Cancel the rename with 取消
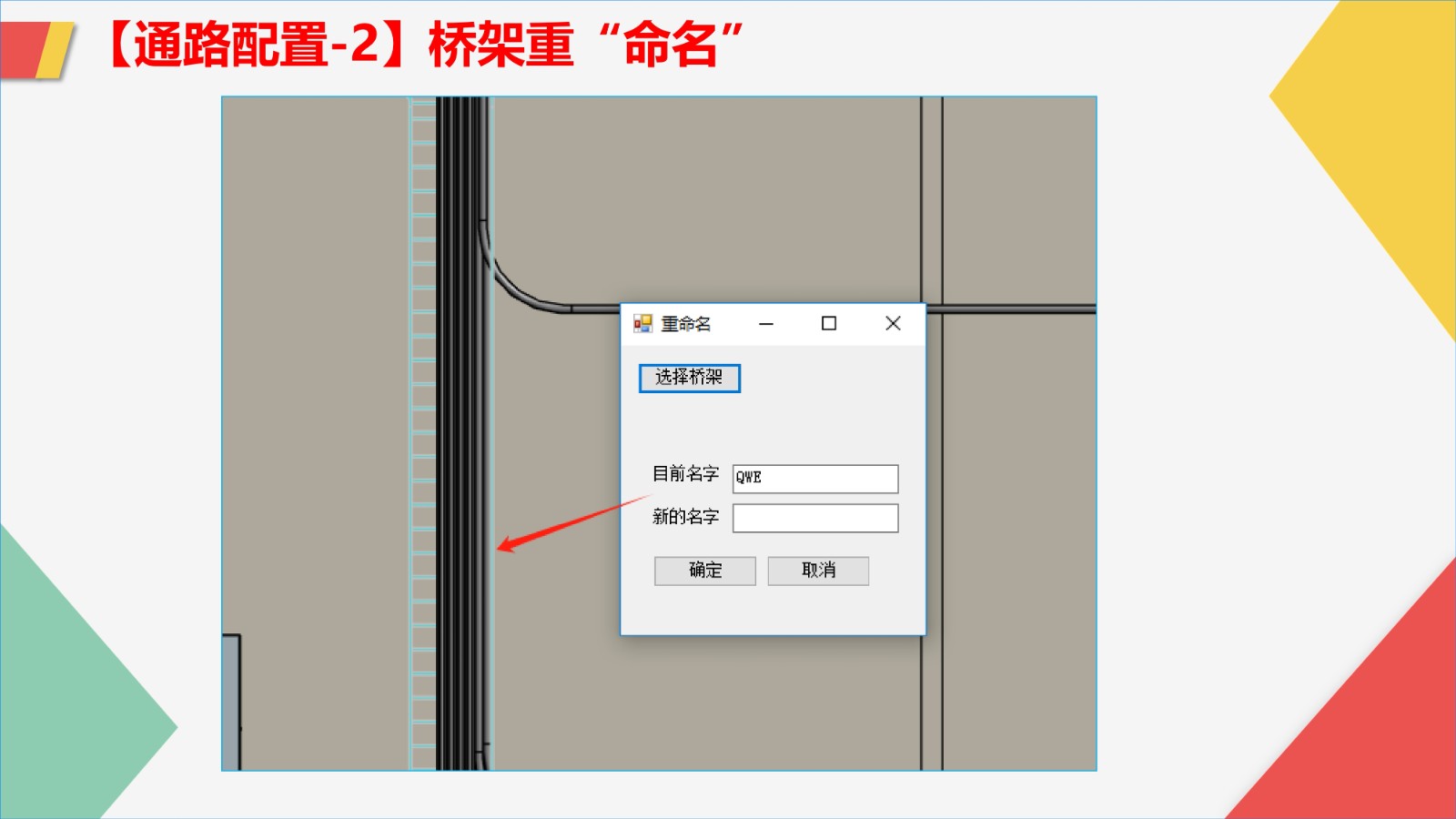This screenshot has width=1456, height=819. (x=818, y=571)
